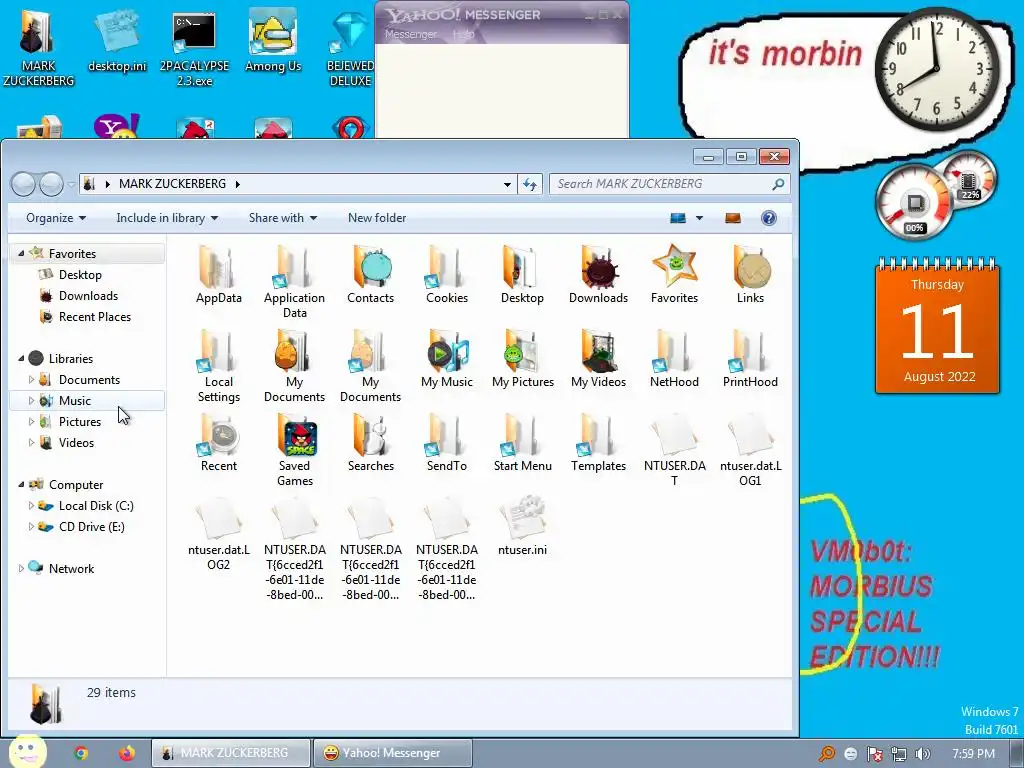Click MARK ZUCKERBERG in the address bar
Image resolution: width=1024 pixels, height=768 pixels.
point(172,184)
